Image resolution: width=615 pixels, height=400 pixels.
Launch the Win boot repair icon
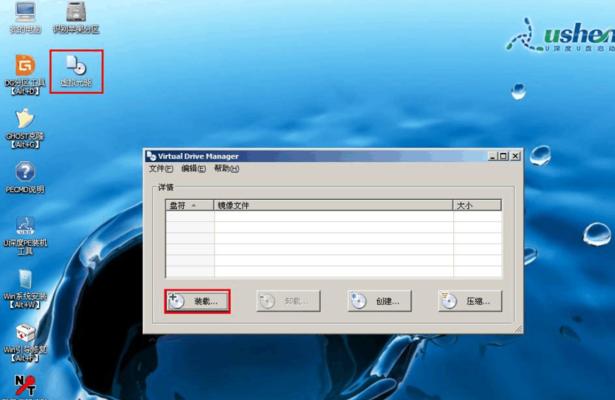(x=25, y=343)
